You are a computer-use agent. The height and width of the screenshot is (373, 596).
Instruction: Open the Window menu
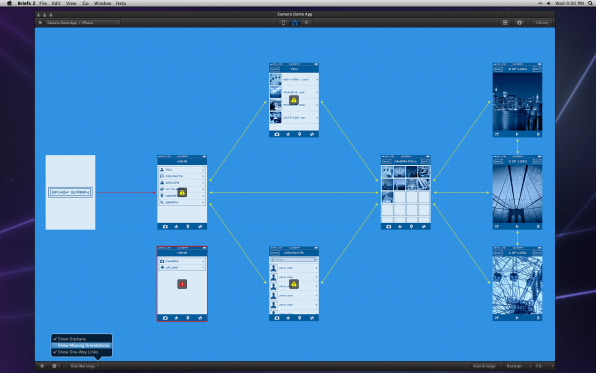click(103, 3)
